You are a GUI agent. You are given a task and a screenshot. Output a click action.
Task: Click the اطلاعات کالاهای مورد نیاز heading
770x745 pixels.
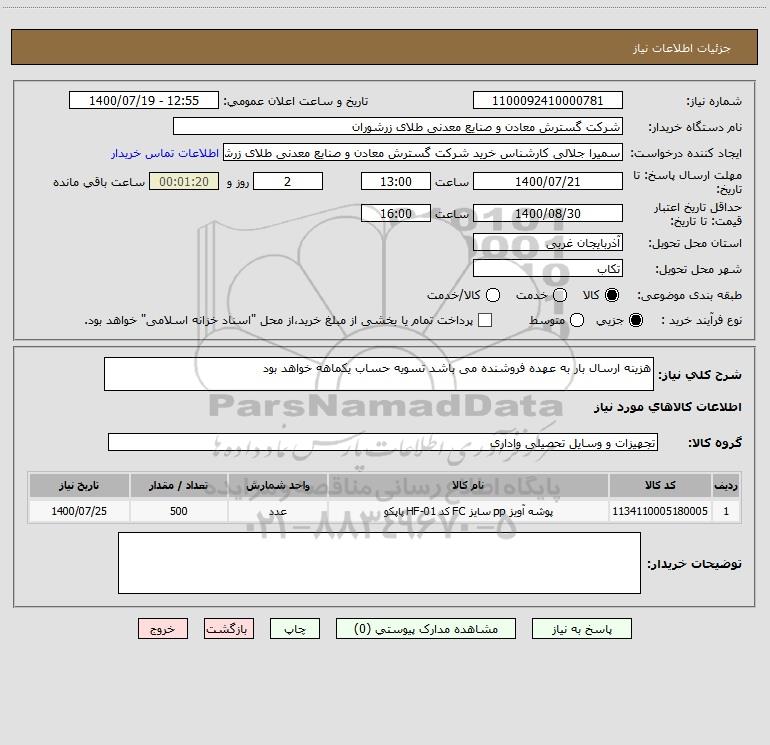tap(667, 407)
